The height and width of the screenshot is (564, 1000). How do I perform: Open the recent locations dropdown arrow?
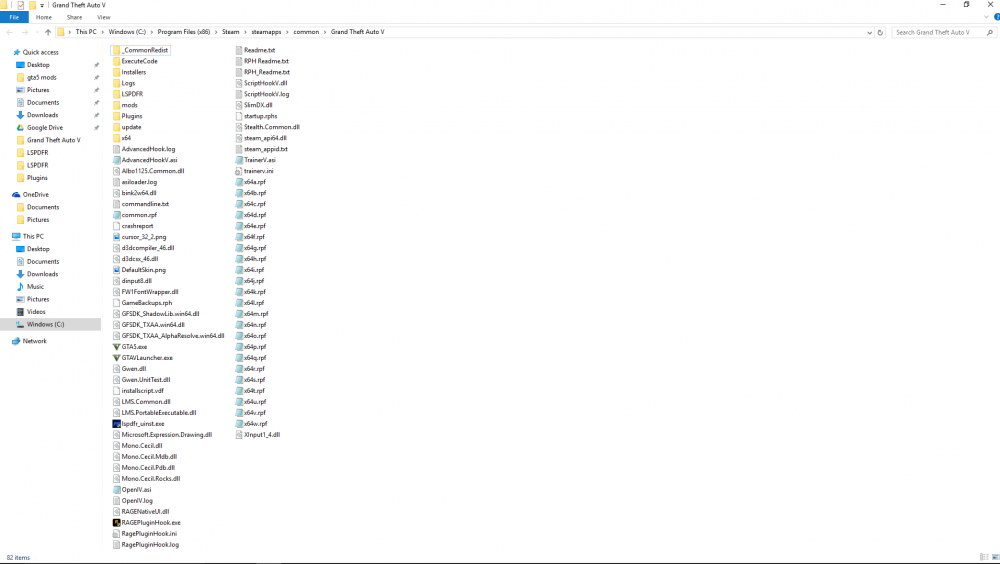tap(36, 33)
